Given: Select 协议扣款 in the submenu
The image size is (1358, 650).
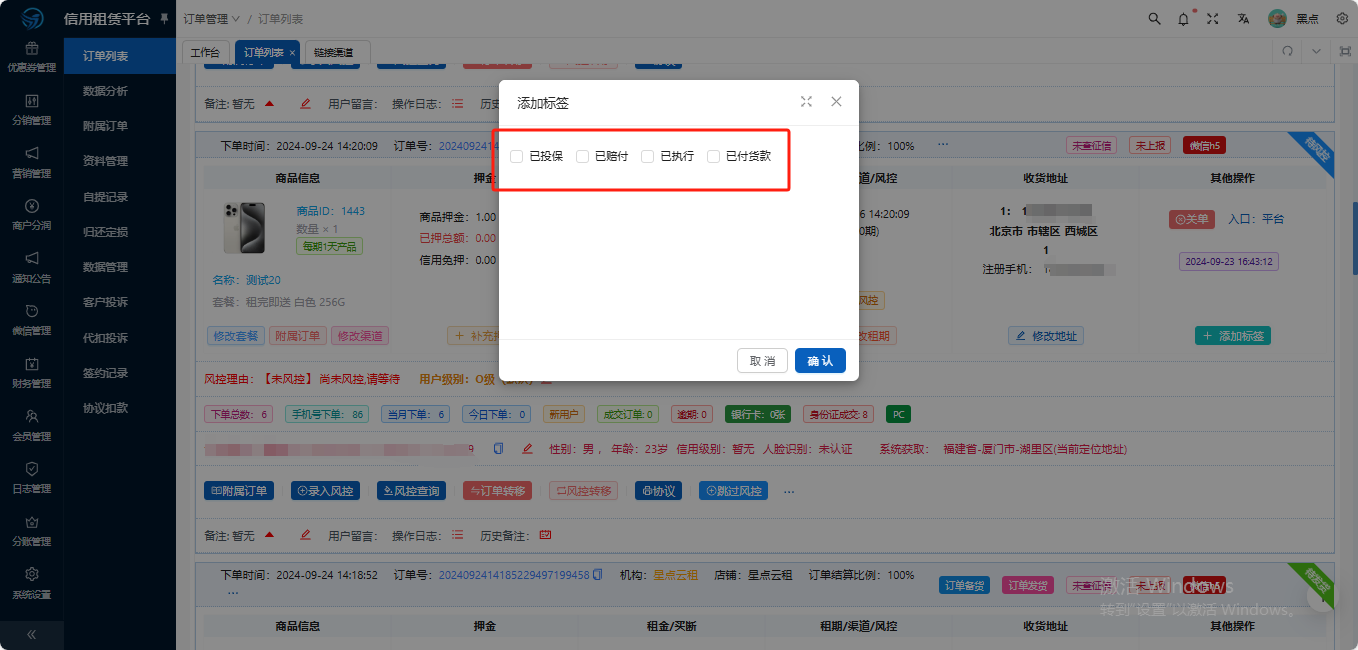Looking at the screenshot, I should click(105, 408).
